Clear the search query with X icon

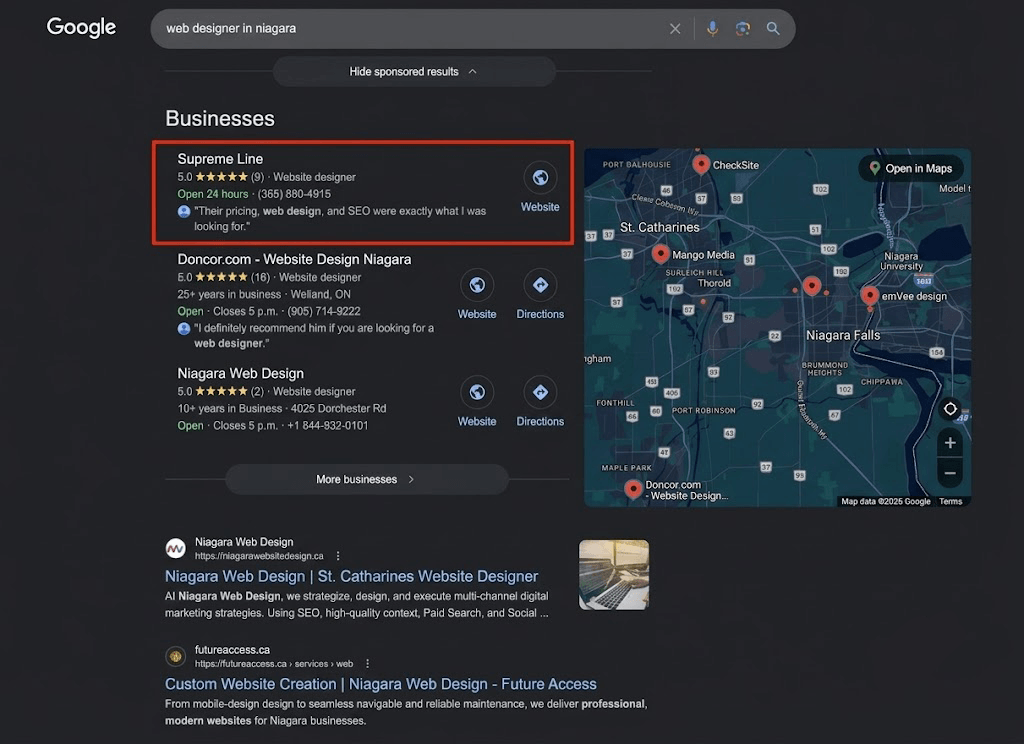tap(675, 29)
